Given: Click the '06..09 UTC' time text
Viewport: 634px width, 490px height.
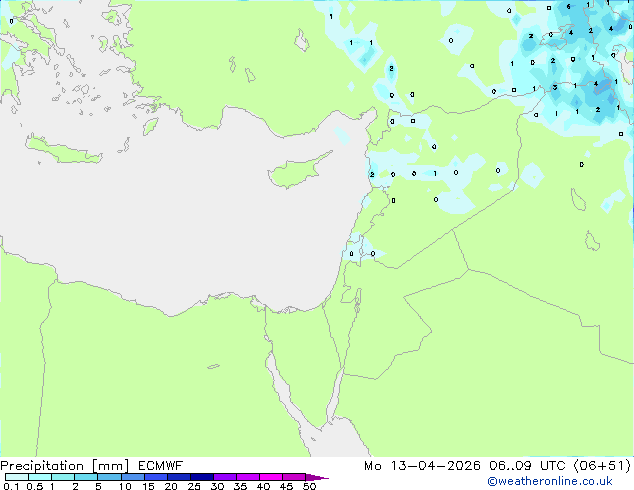Looking at the screenshot, I should click(x=527, y=466).
